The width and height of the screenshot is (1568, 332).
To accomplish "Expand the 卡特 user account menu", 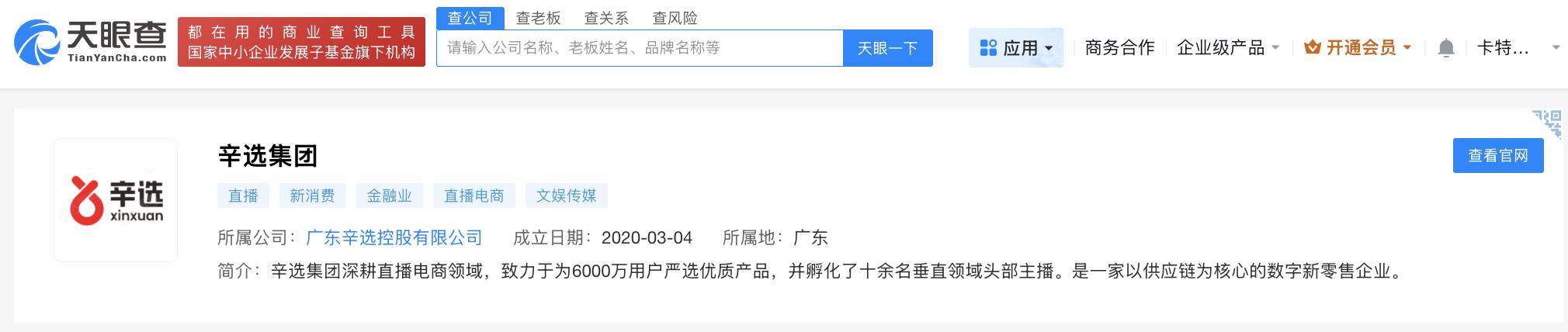I will [x=1518, y=47].
